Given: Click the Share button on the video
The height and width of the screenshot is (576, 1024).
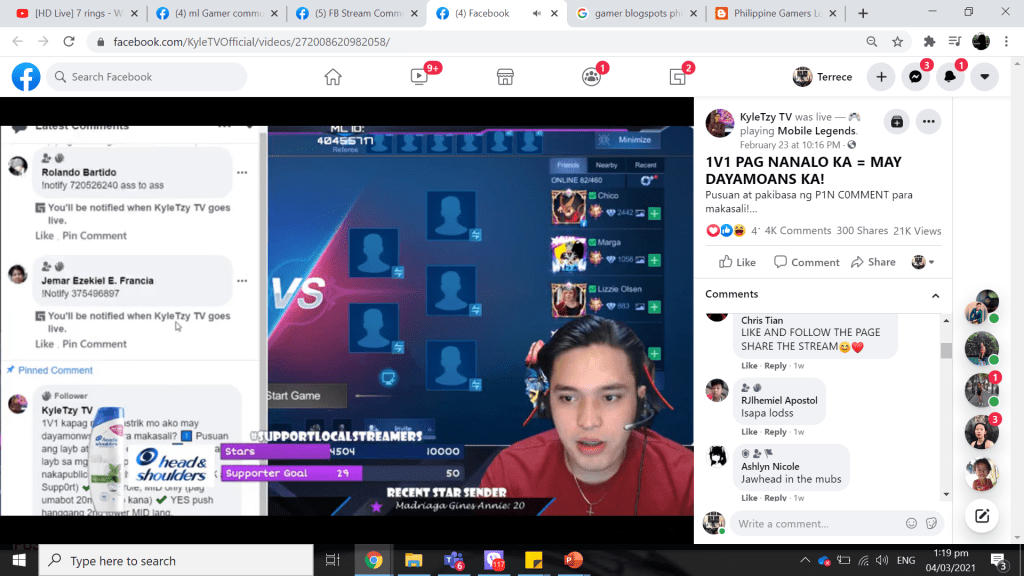Looking at the screenshot, I should (x=873, y=262).
